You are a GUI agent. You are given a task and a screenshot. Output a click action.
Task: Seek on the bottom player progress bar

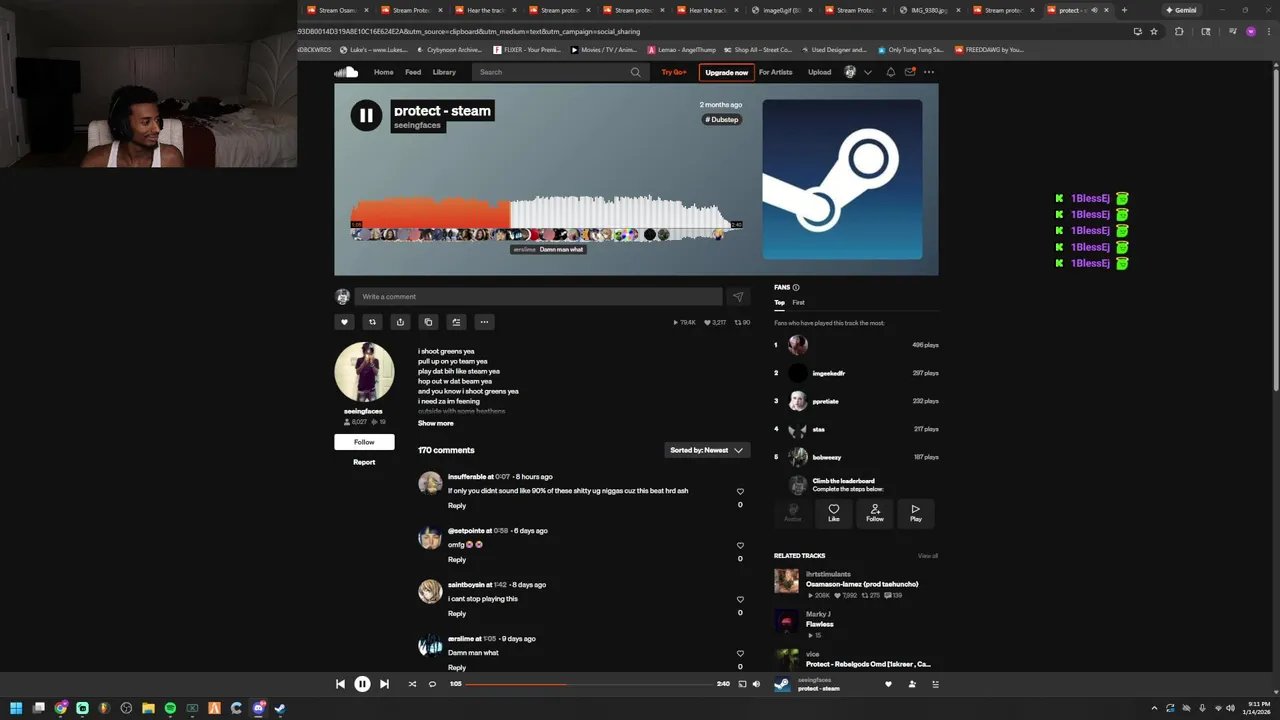click(588, 684)
